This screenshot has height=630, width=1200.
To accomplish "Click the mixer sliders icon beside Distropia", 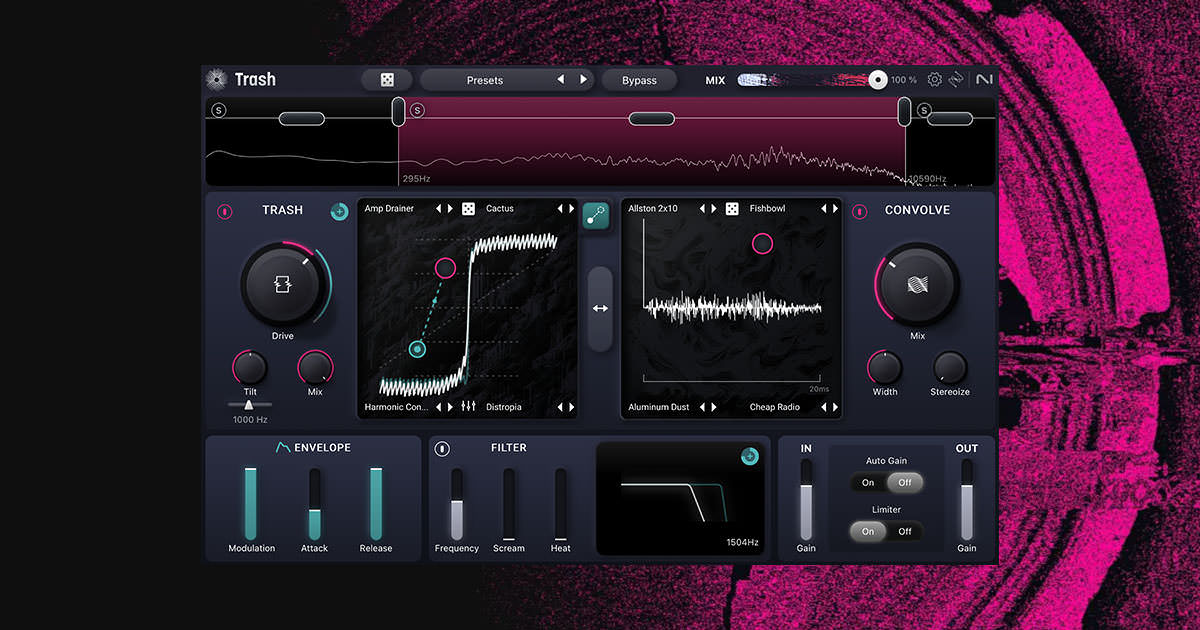I will tap(468, 407).
